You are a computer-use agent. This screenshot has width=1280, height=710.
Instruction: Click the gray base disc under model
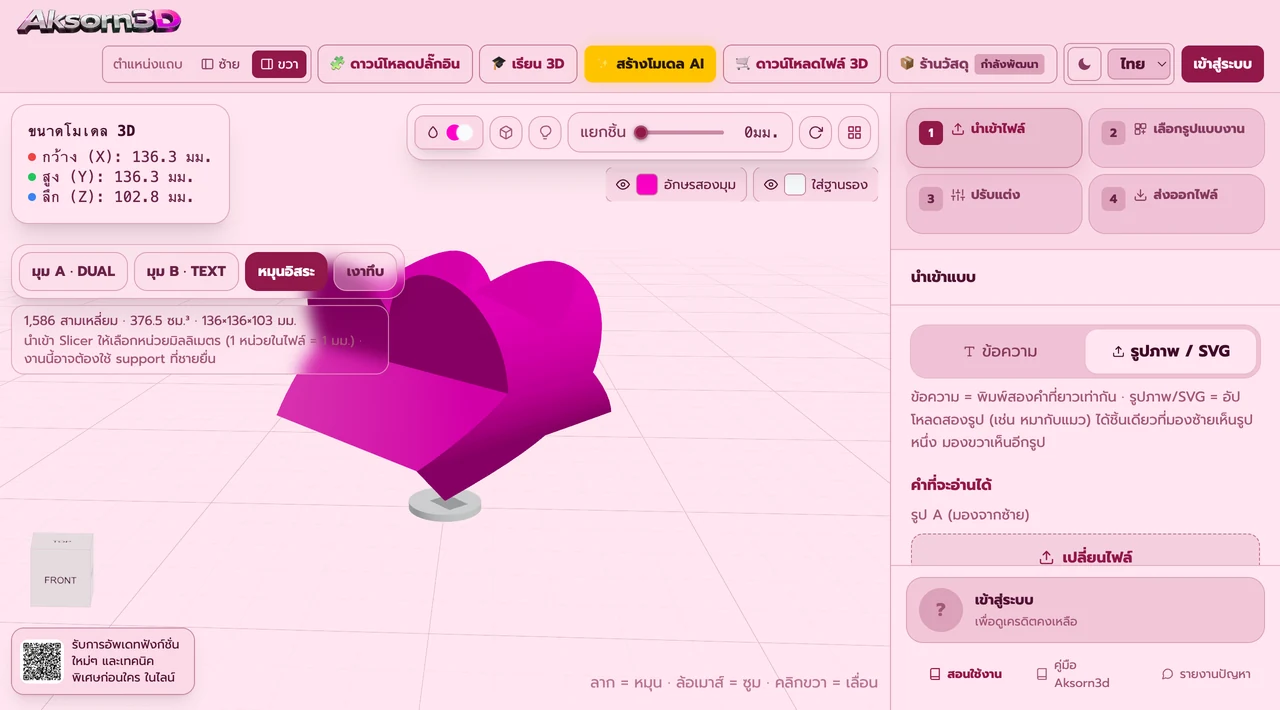445,505
